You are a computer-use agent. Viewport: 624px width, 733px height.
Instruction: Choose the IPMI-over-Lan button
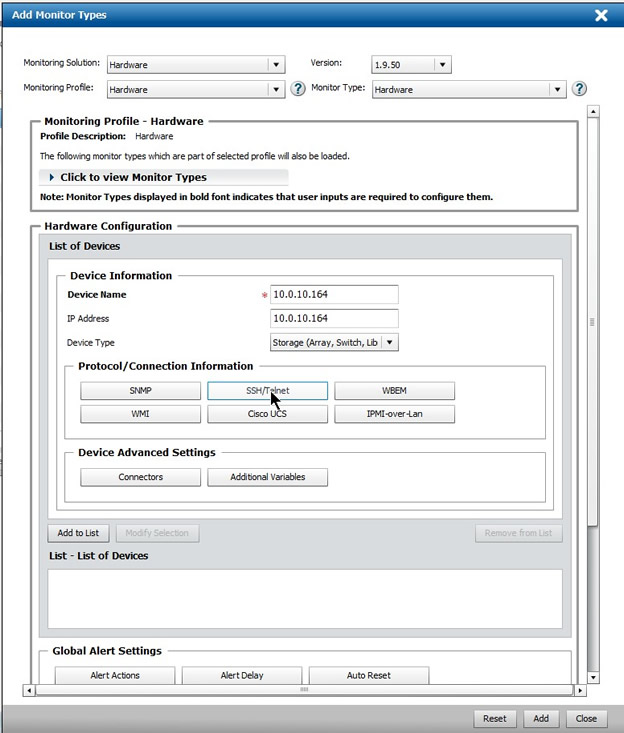point(394,414)
